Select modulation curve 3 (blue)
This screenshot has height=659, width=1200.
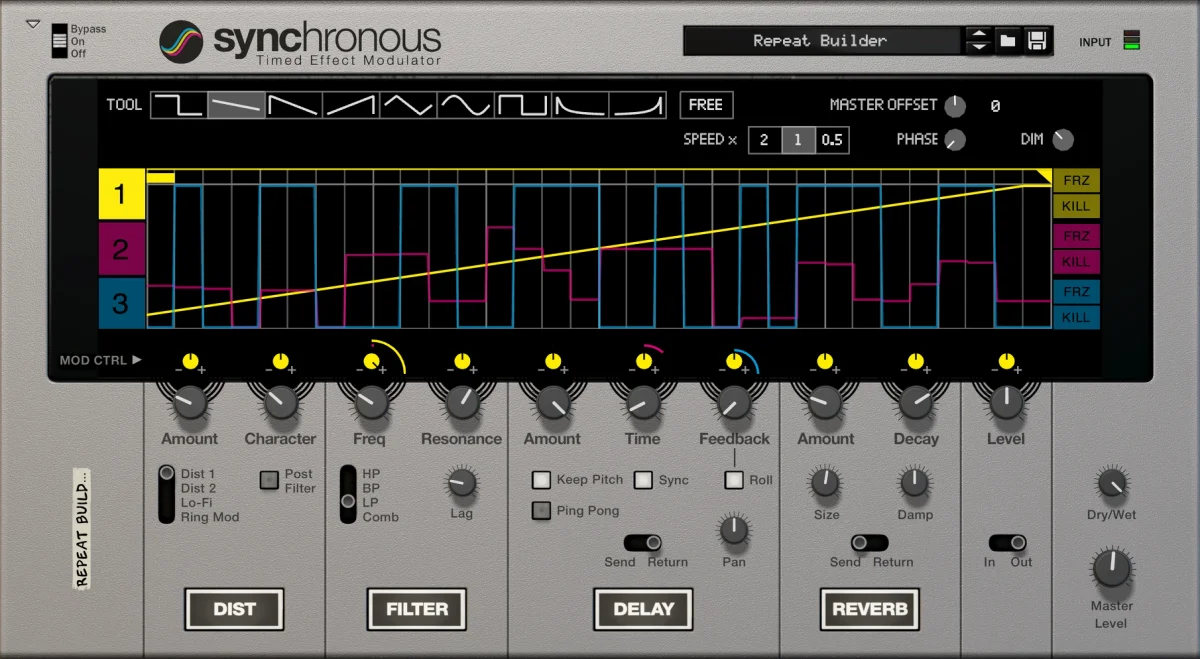coord(122,303)
